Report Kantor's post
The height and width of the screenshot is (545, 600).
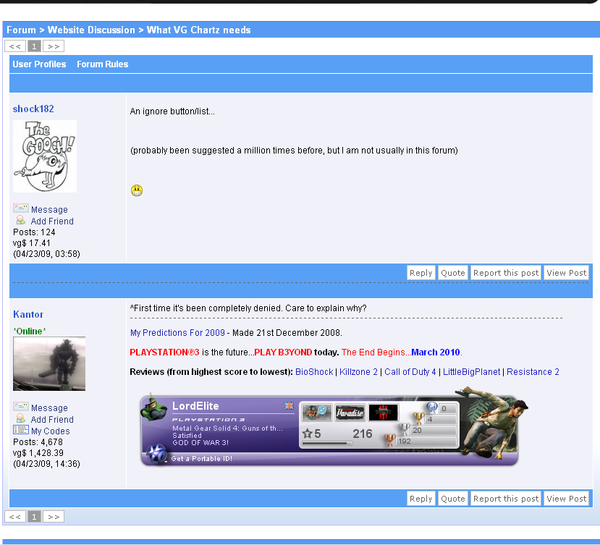click(x=506, y=498)
